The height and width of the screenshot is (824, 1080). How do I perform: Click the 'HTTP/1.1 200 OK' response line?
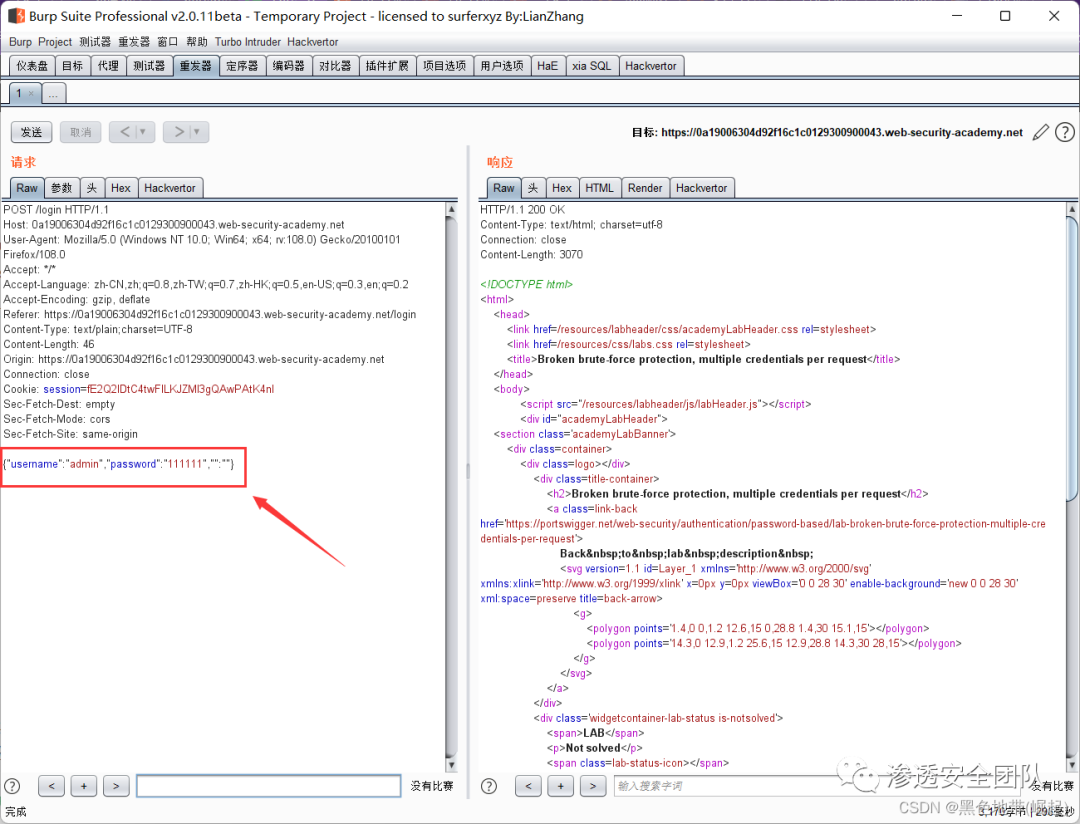pyautogui.click(x=523, y=209)
